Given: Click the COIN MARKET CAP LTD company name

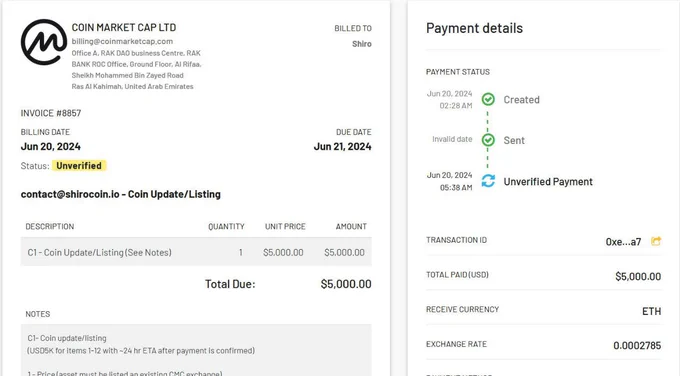Looking at the screenshot, I should [x=124, y=27].
